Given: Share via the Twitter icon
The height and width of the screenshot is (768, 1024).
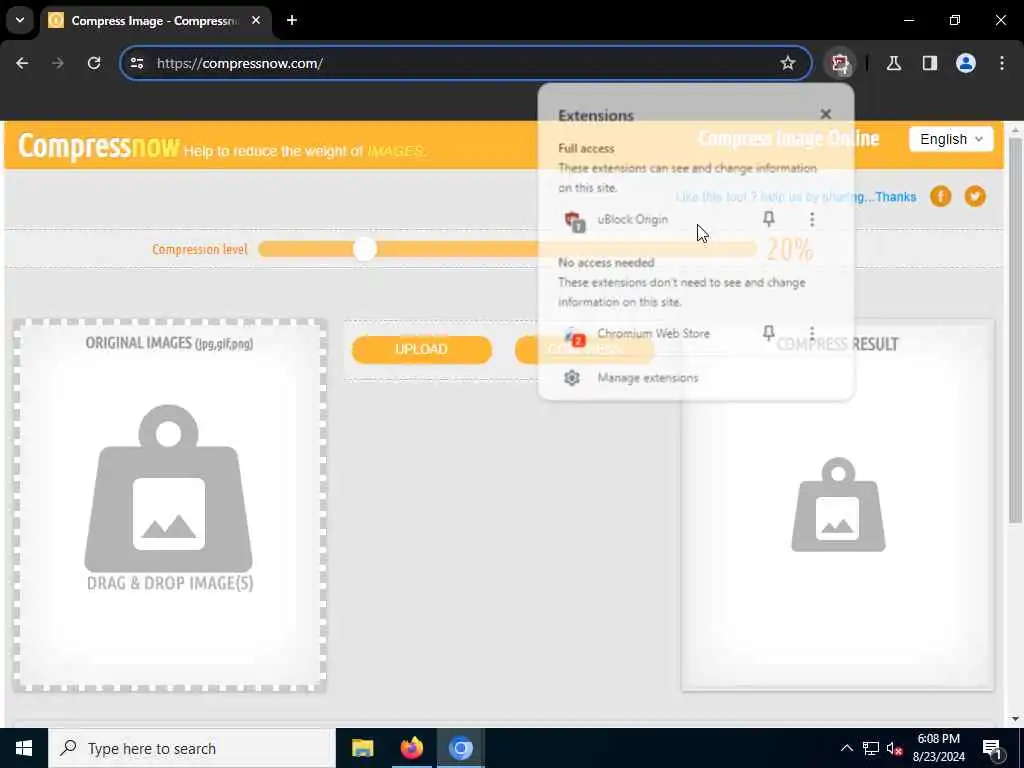Looking at the screenshot, I should pos(975,196).
